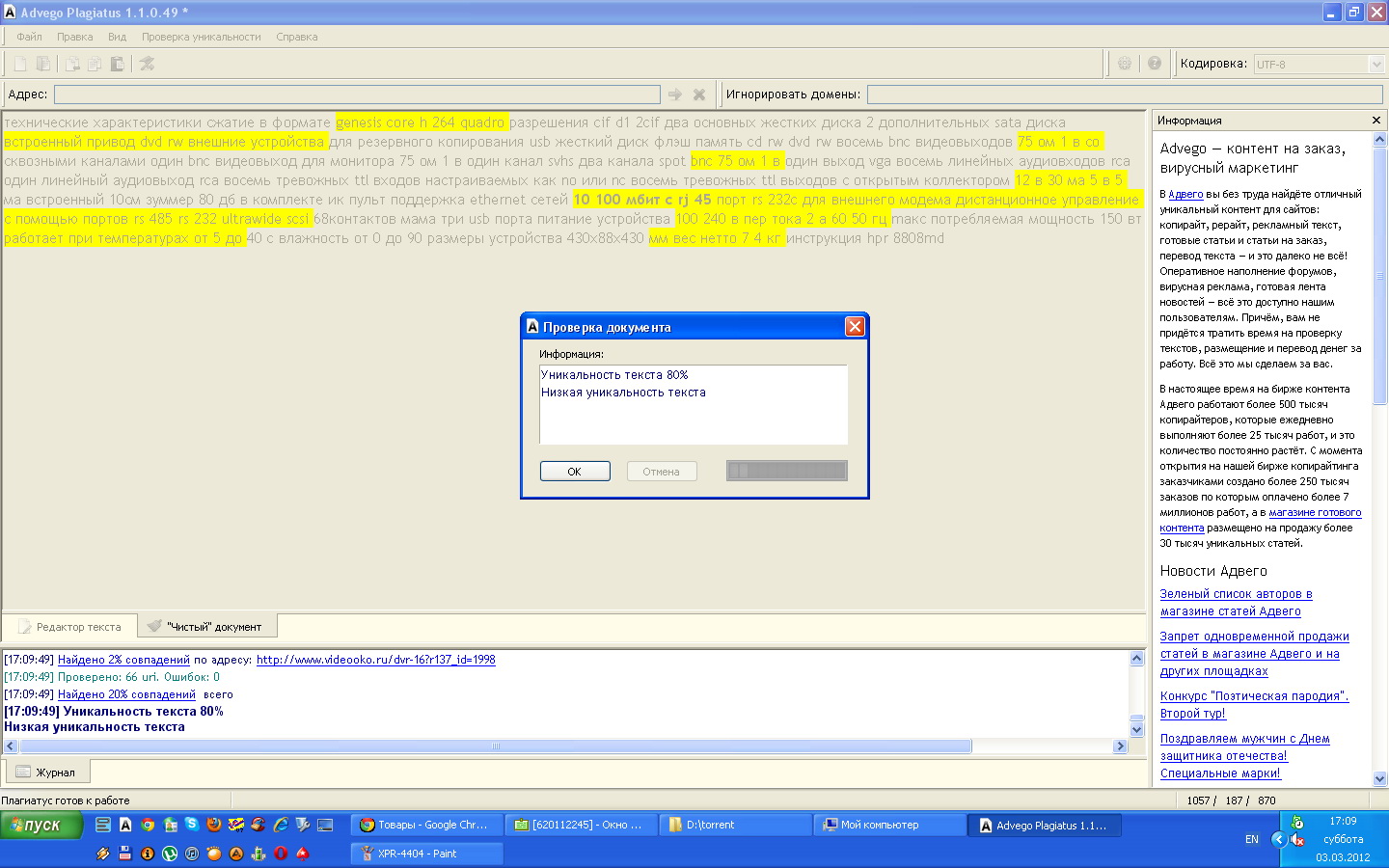The width and height of the screenshot is (1389, 868).
Task: Click the progress bar in check dialog
Action: (x=787, y=471)
